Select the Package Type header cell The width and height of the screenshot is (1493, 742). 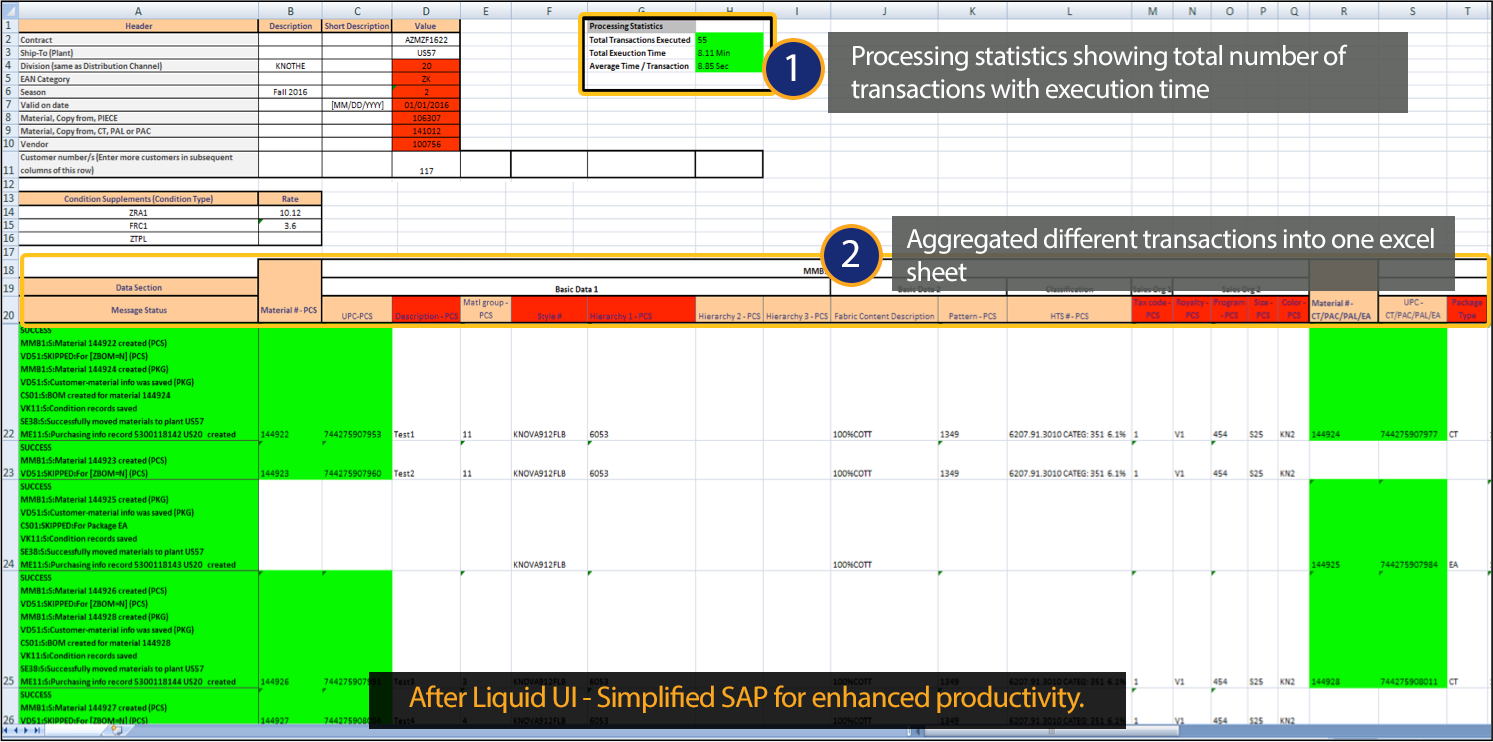pos(1467,308)
